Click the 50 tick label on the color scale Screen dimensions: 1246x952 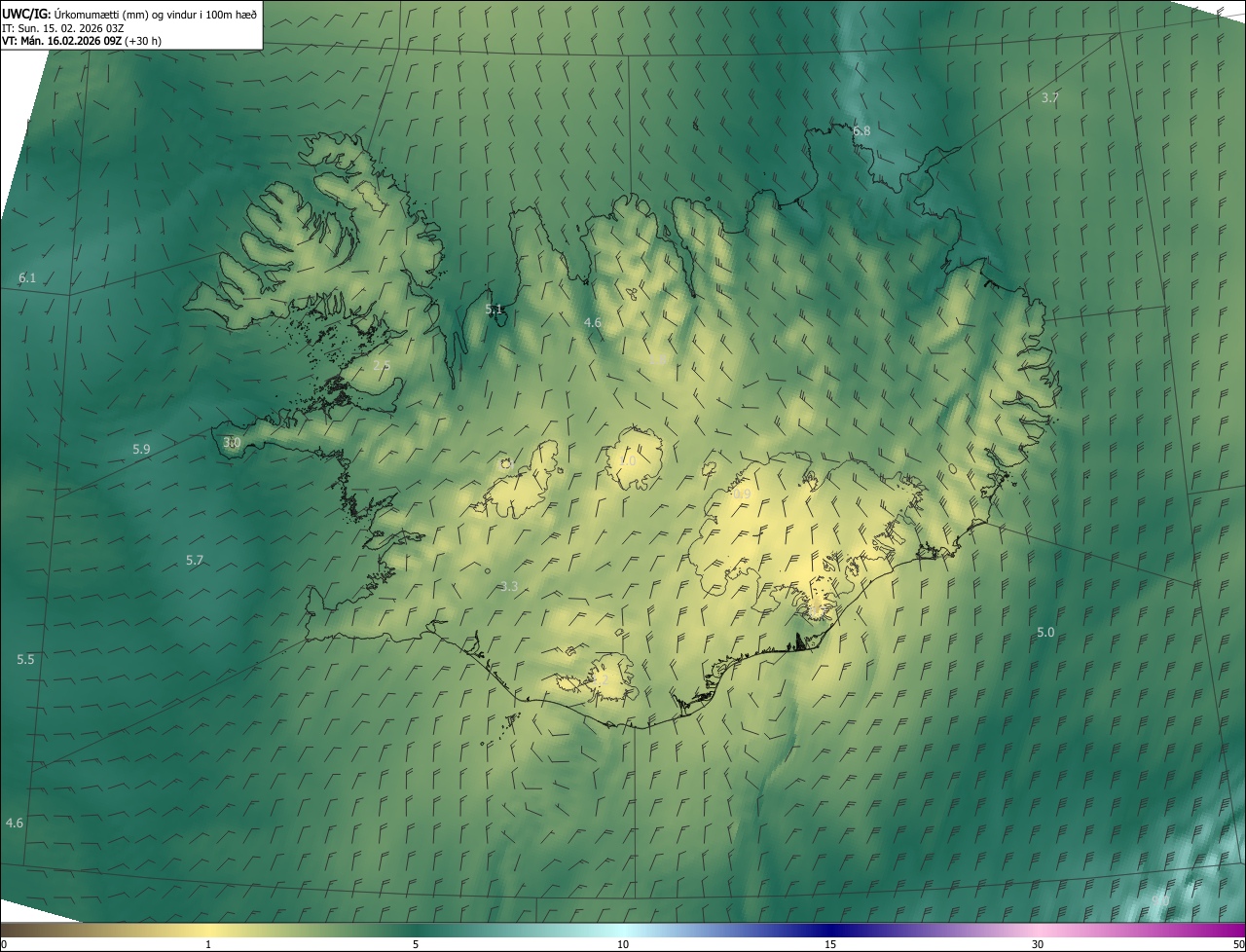[x=1238, y=944]
